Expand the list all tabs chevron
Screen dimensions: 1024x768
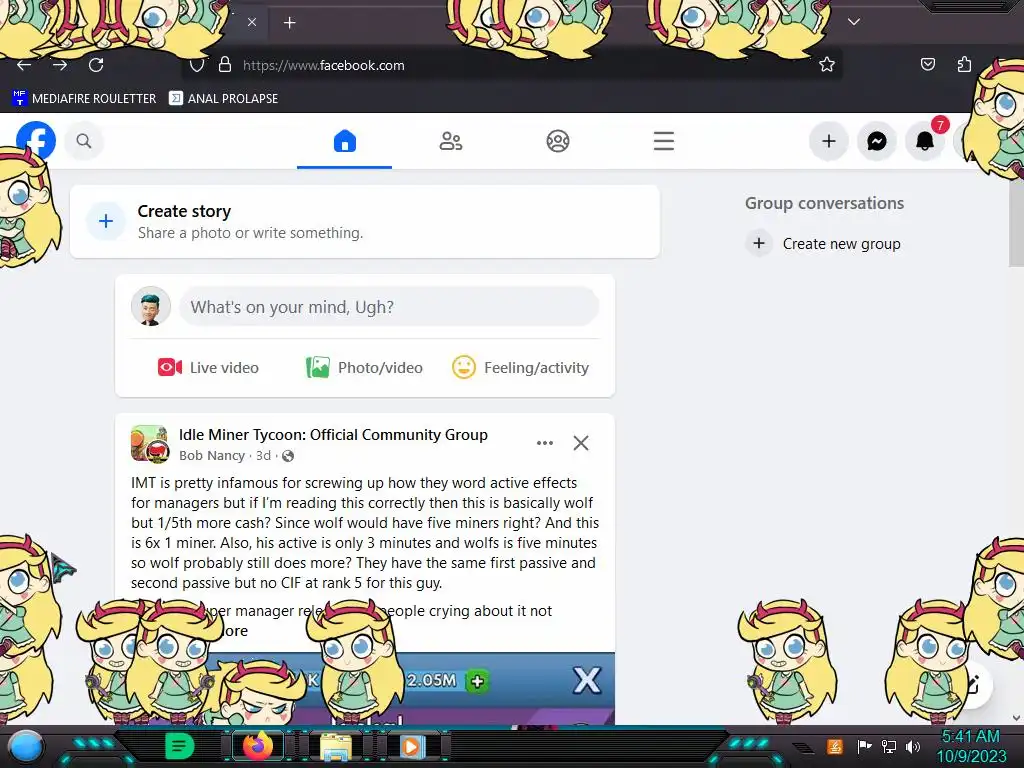(854, 22)
